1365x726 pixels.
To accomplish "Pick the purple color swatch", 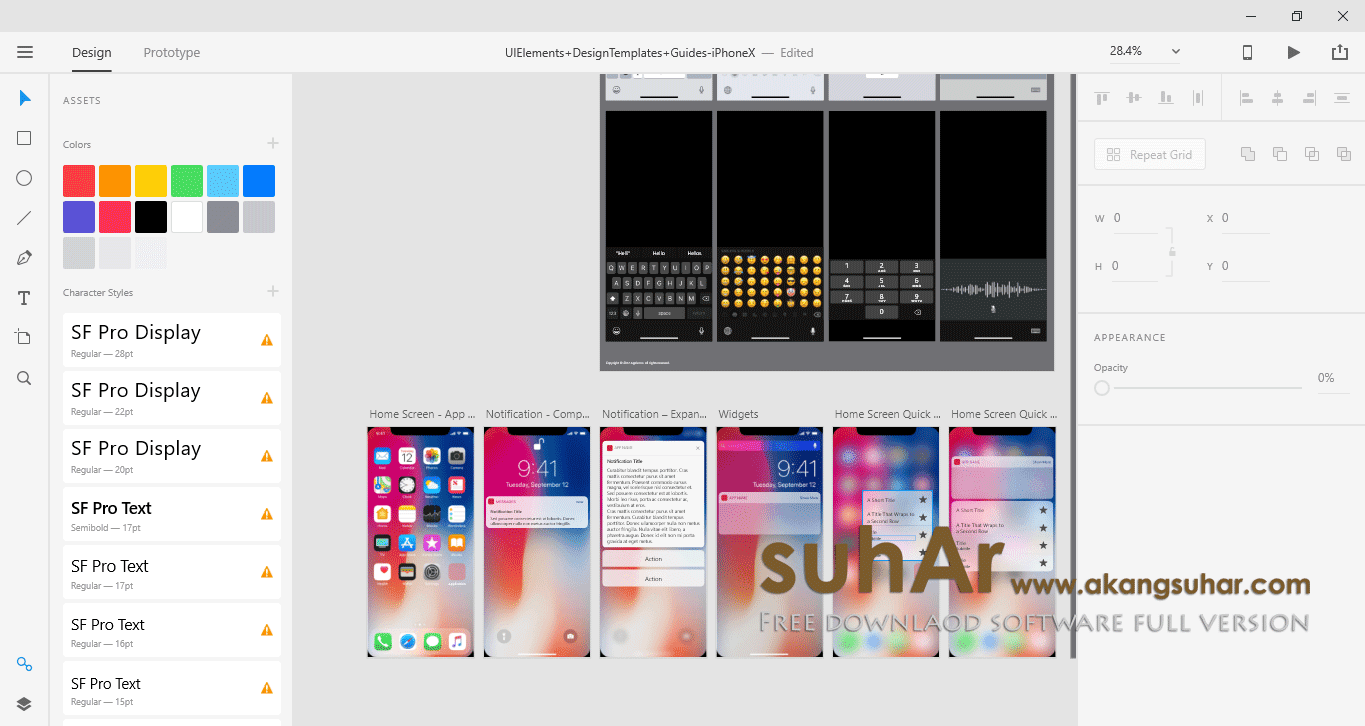I will click(79, 217).
